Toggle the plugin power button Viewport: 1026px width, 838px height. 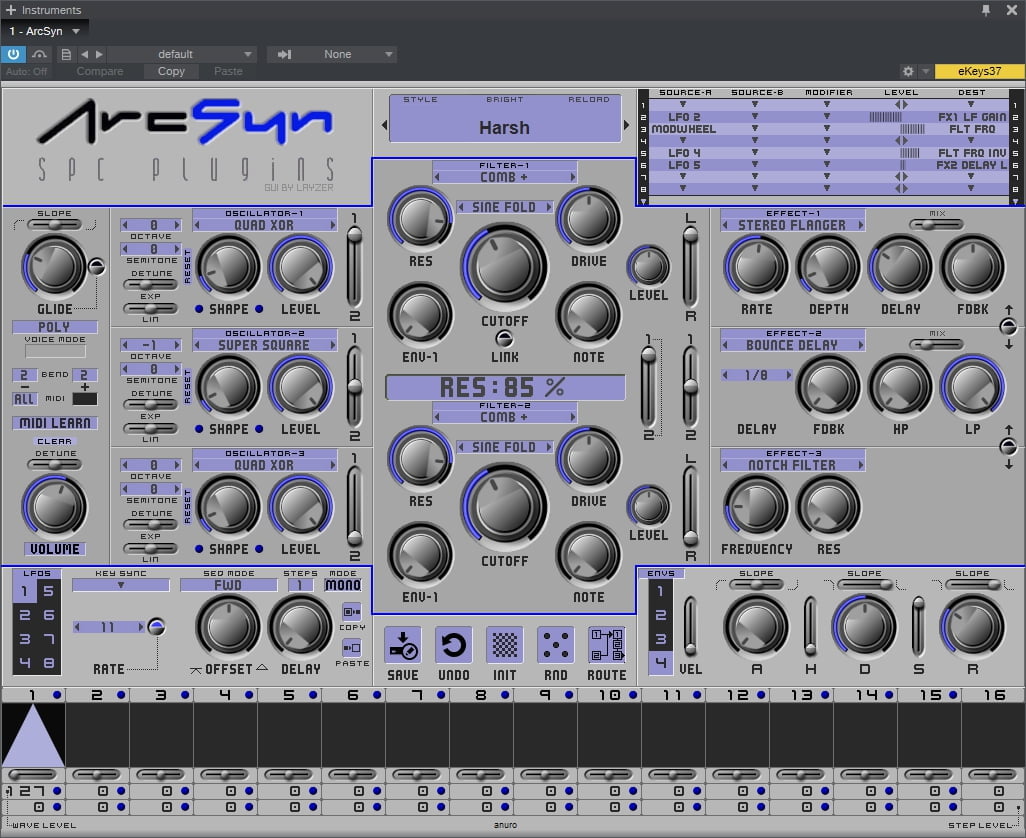(x=13, y=54)
